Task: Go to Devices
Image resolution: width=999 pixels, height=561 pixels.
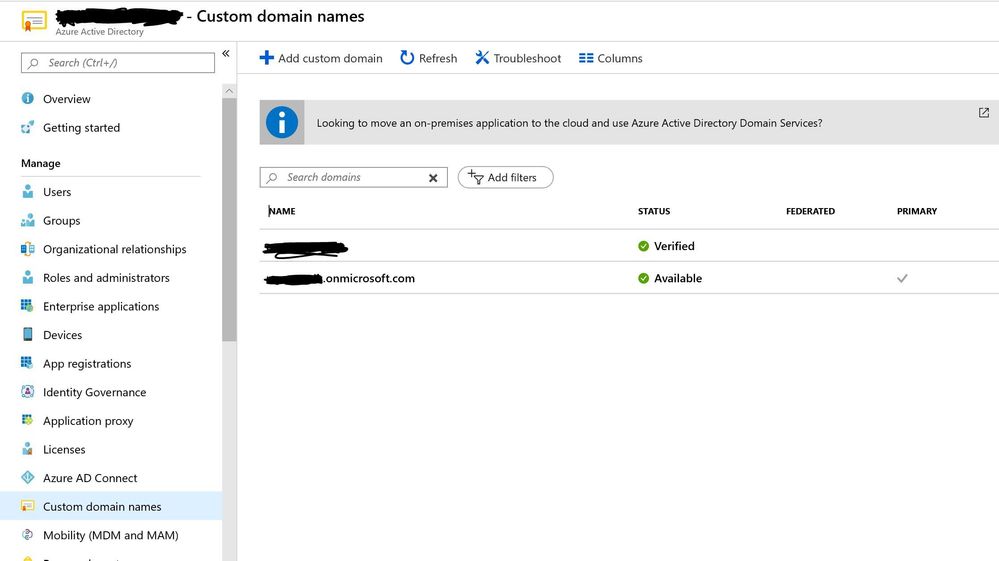Action: (x=62, y=335)
